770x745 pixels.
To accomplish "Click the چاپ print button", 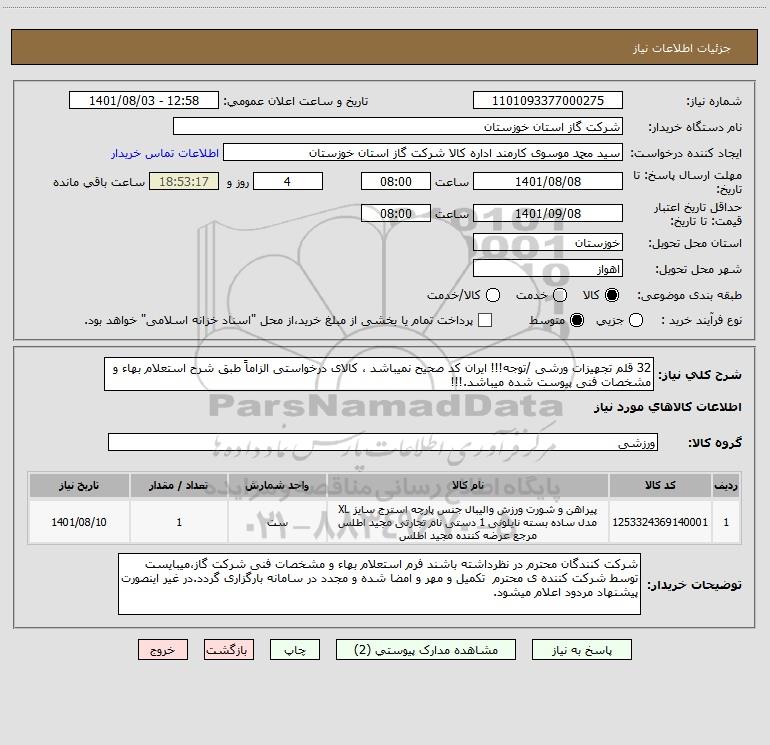I will [295, 650].
